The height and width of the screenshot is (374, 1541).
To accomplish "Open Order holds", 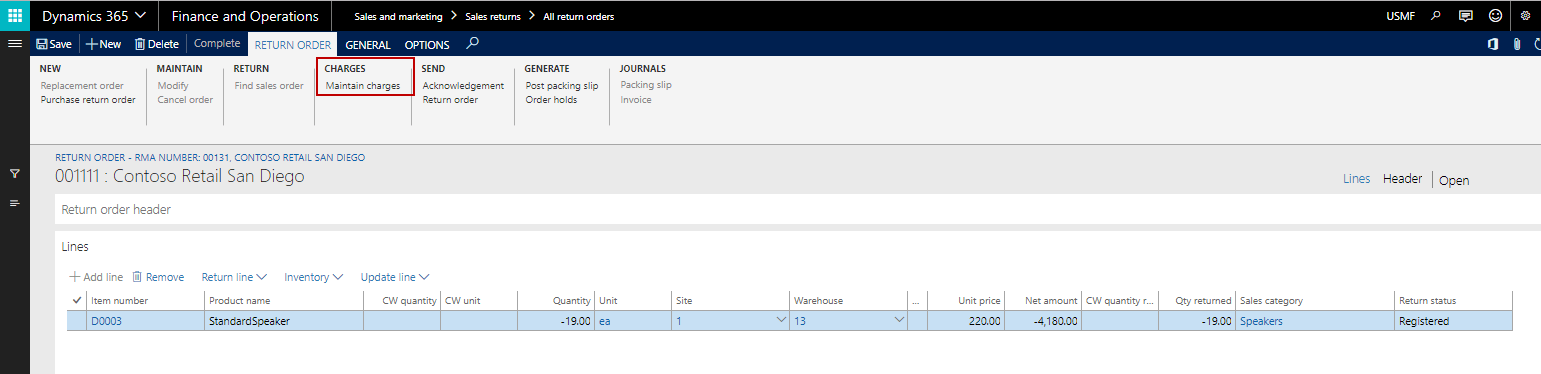I will [x=551, y=100].
